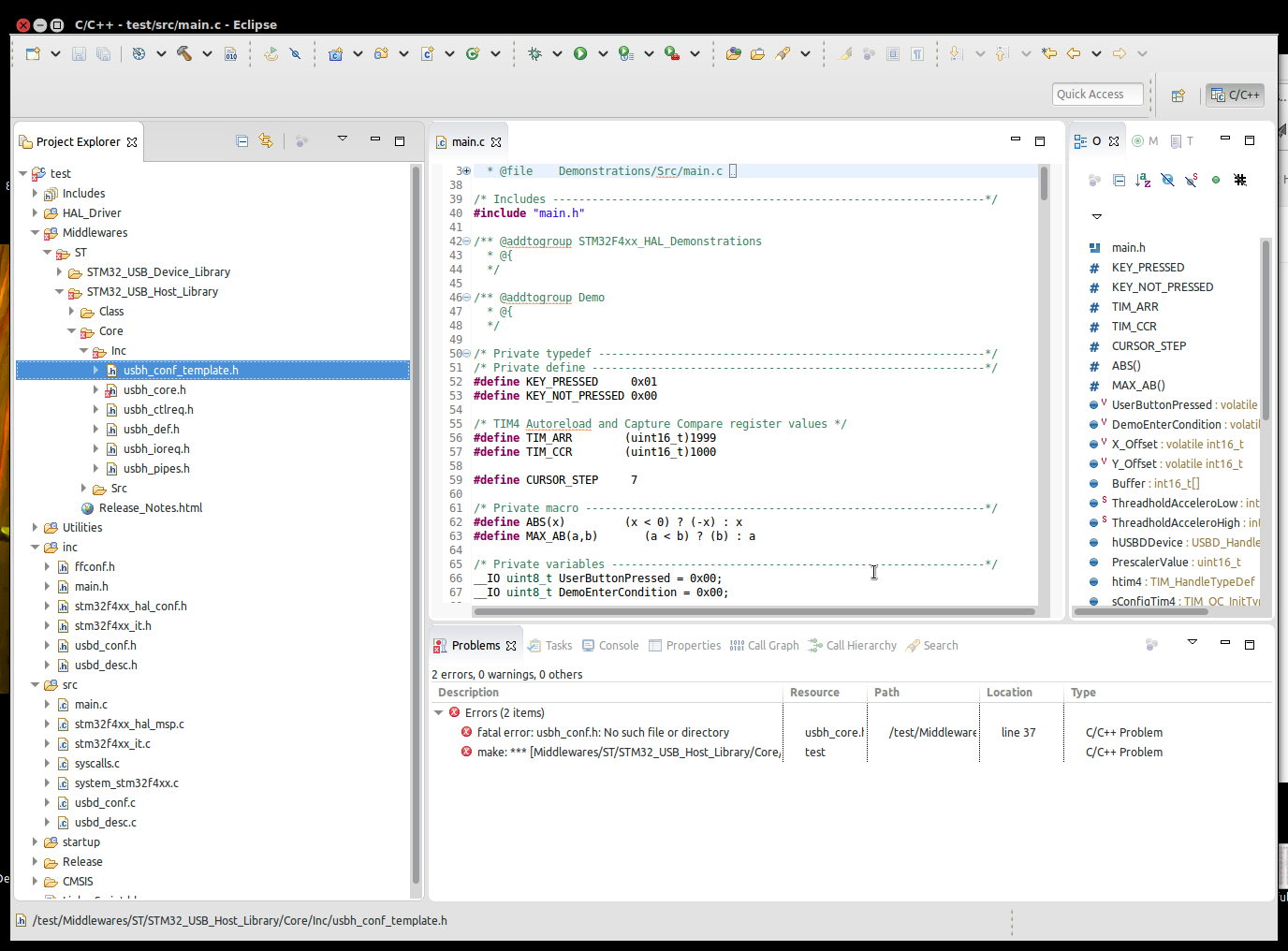Select the C/C++ perspective button
This screenshot has height=951, width=1288.
point(1236,95)
